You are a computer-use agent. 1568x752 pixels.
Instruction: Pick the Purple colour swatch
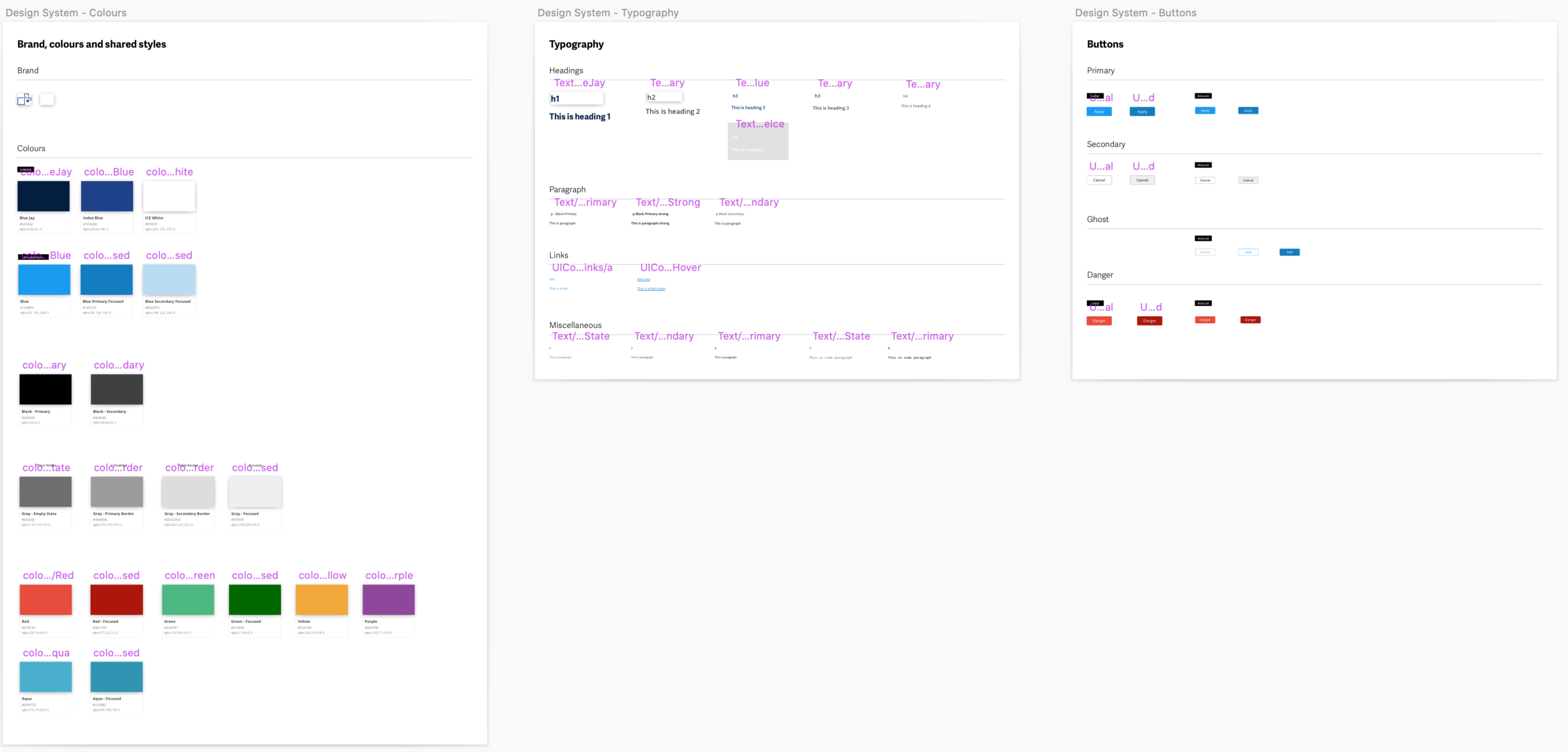tap(388, 600)
